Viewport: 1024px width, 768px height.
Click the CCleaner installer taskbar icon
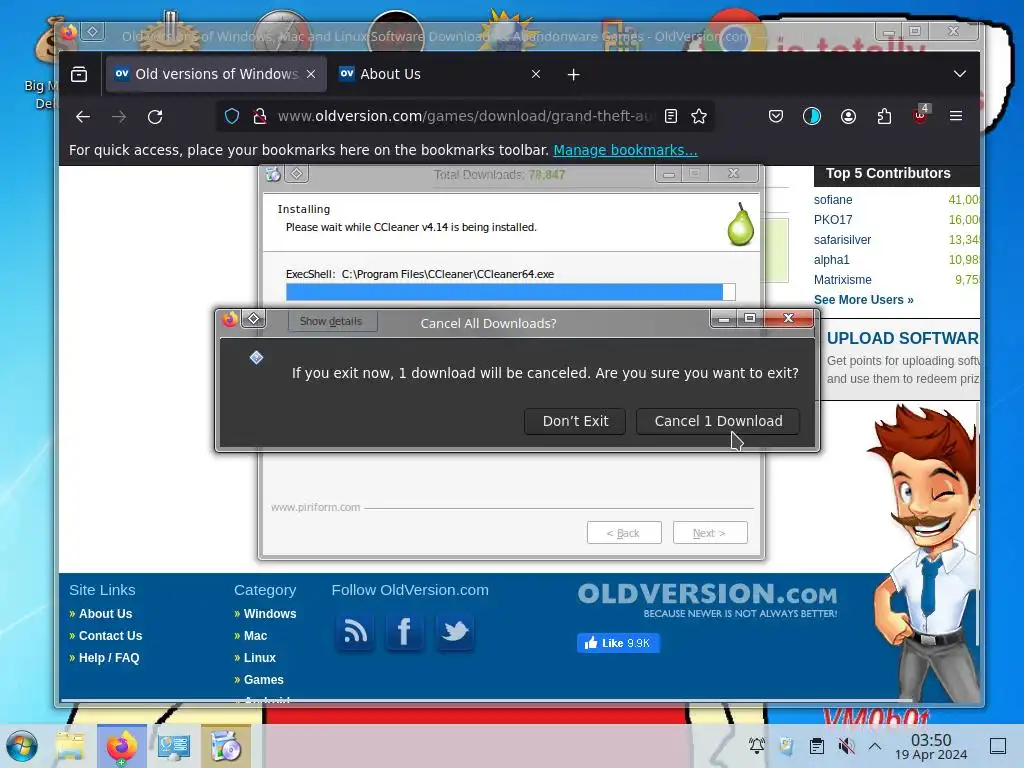[226, 746]
